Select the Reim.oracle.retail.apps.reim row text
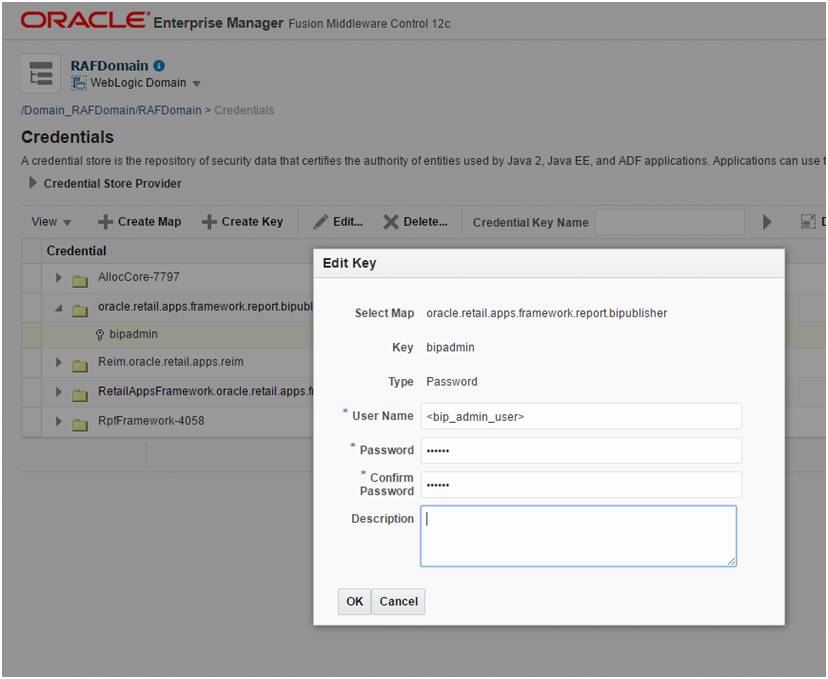The image size is (828, 679). pyautogui.click(x=171, y=362)
